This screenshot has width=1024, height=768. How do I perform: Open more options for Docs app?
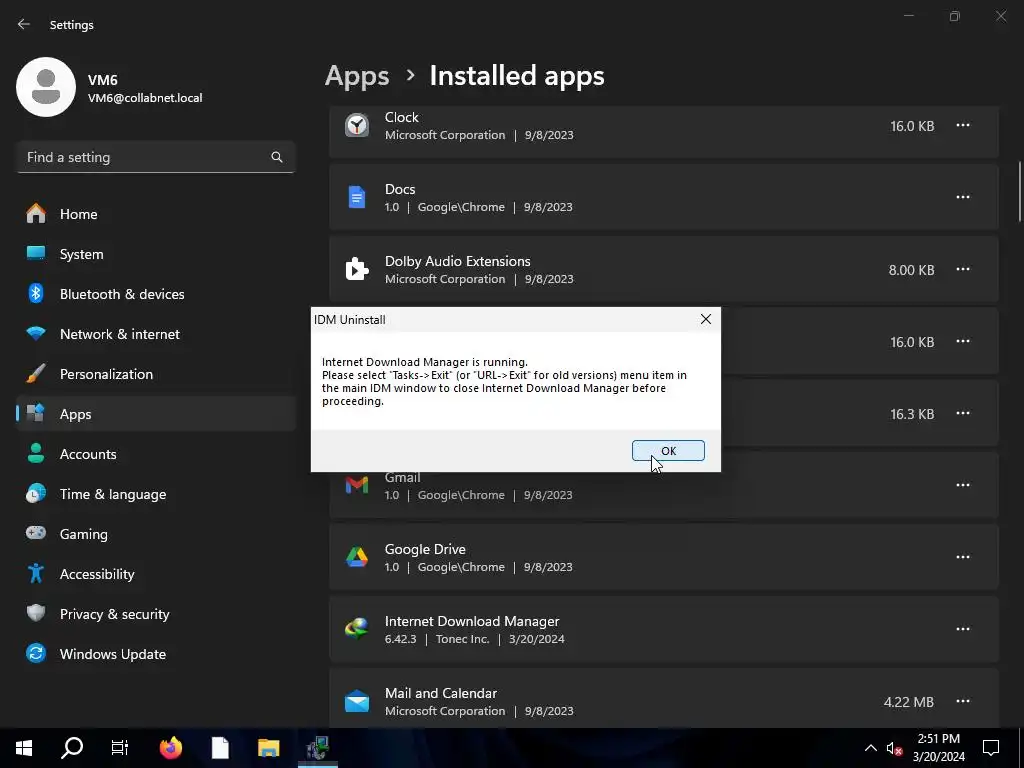coord(963,197)
